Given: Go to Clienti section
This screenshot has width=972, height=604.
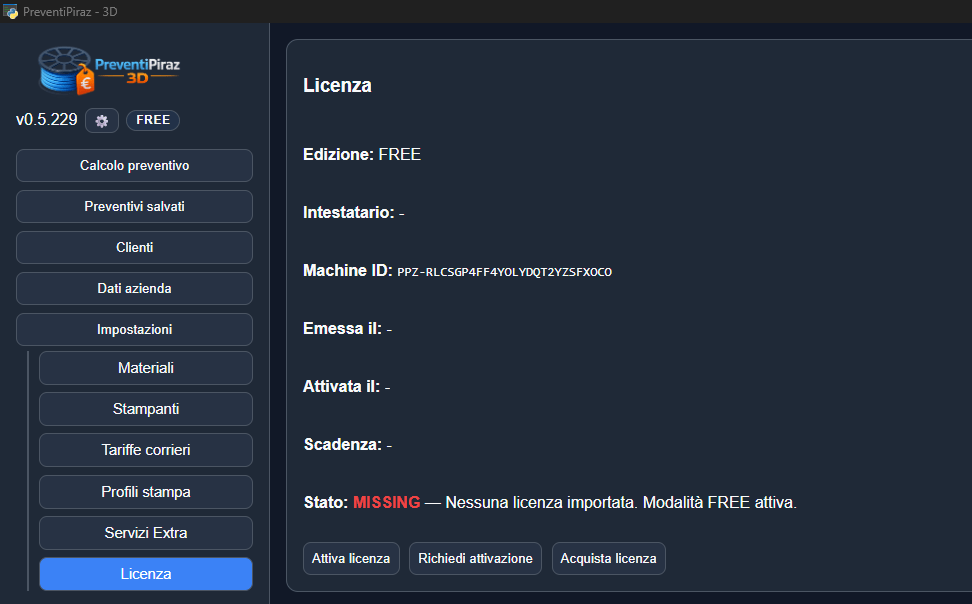Looking at the screenshot, I should click(134, 247).
